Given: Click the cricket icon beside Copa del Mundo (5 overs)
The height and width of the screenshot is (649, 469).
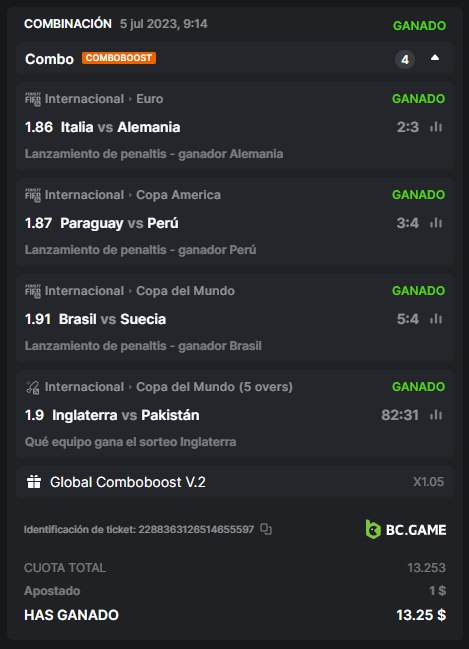Looking at the screenshot, I should coord(33,387).
